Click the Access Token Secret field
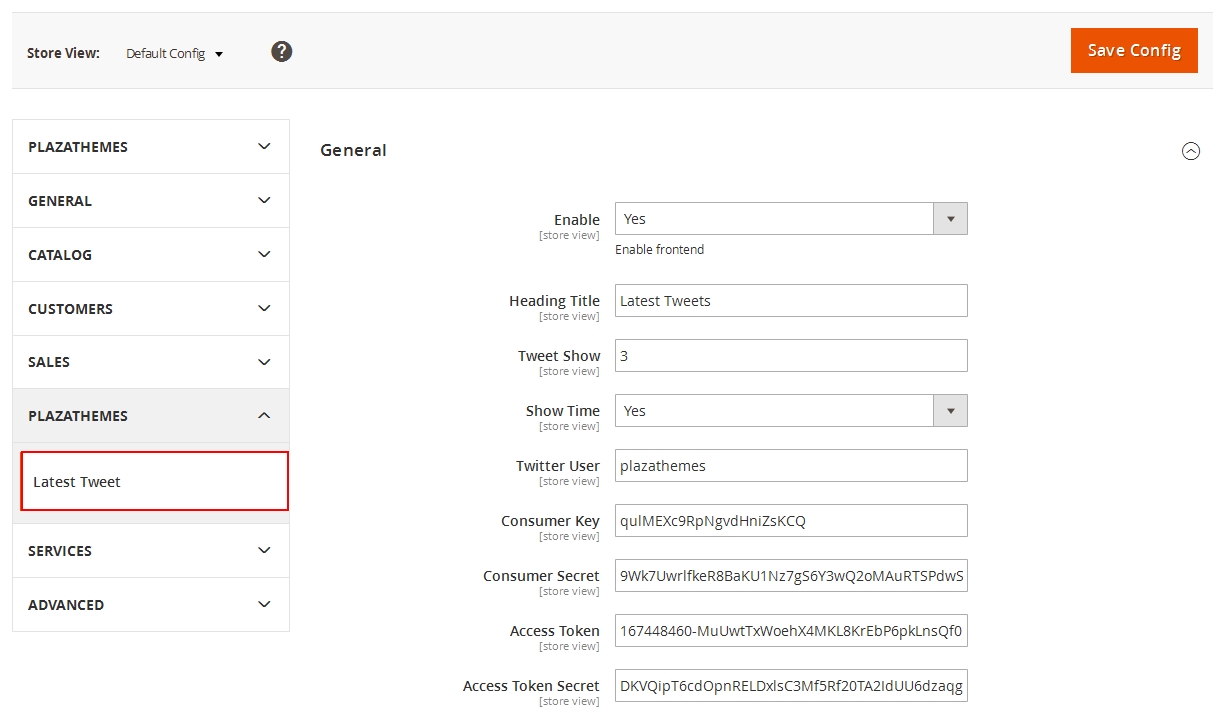 pos(790,686)
